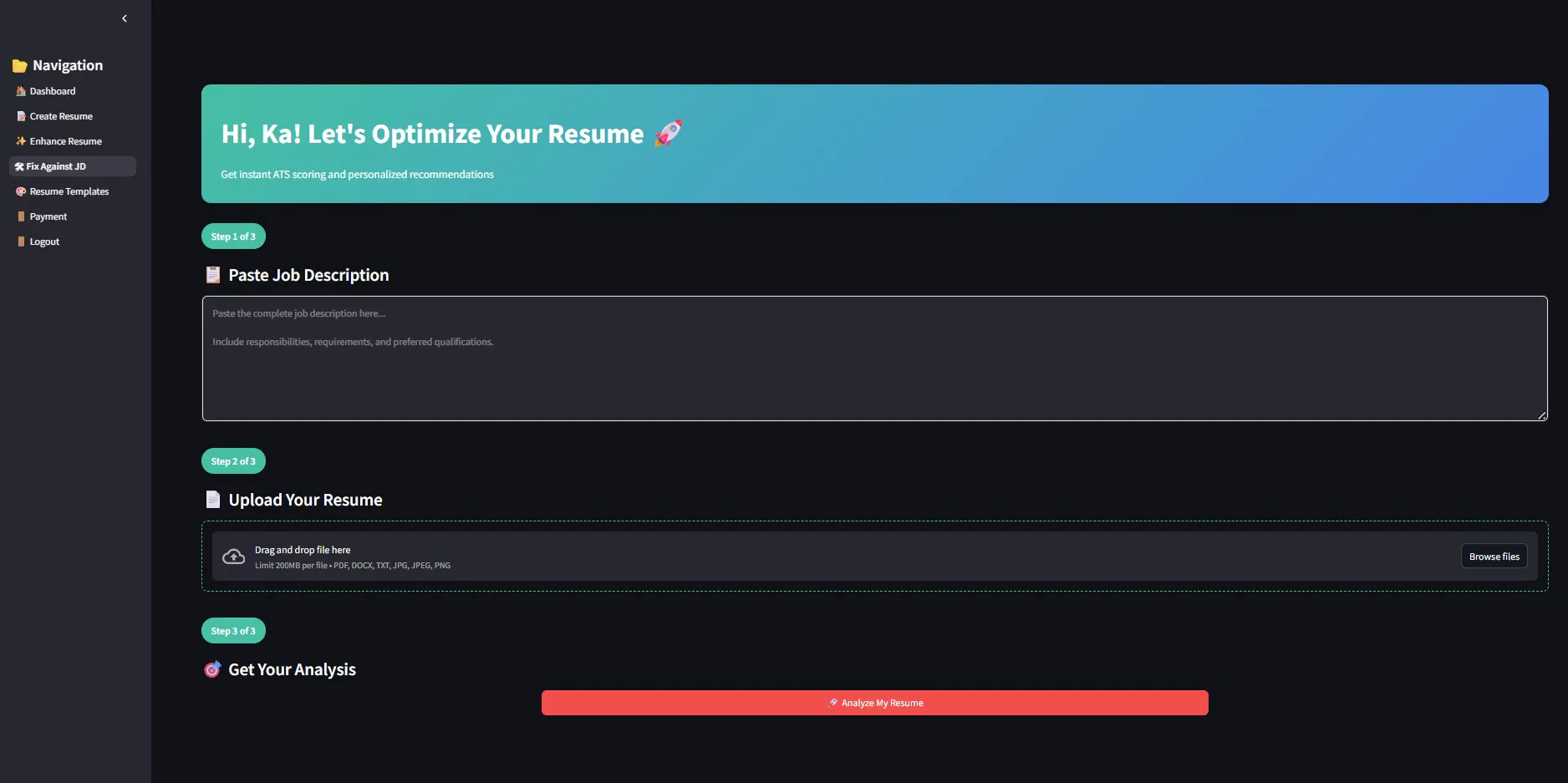1568x783 pixels.
Task: Click the target icon beside Get Your Analysis
Action: [x=213, y=669]
